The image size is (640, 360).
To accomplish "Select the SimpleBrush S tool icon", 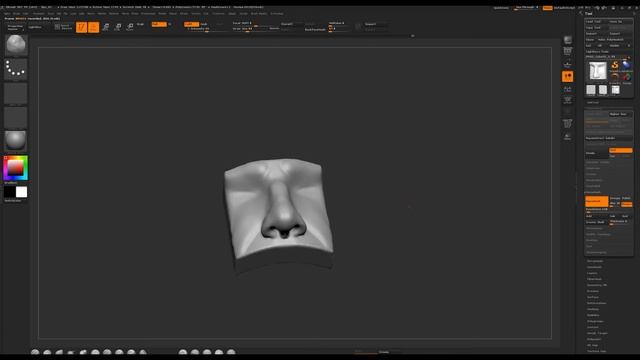I will pos(615,65).
